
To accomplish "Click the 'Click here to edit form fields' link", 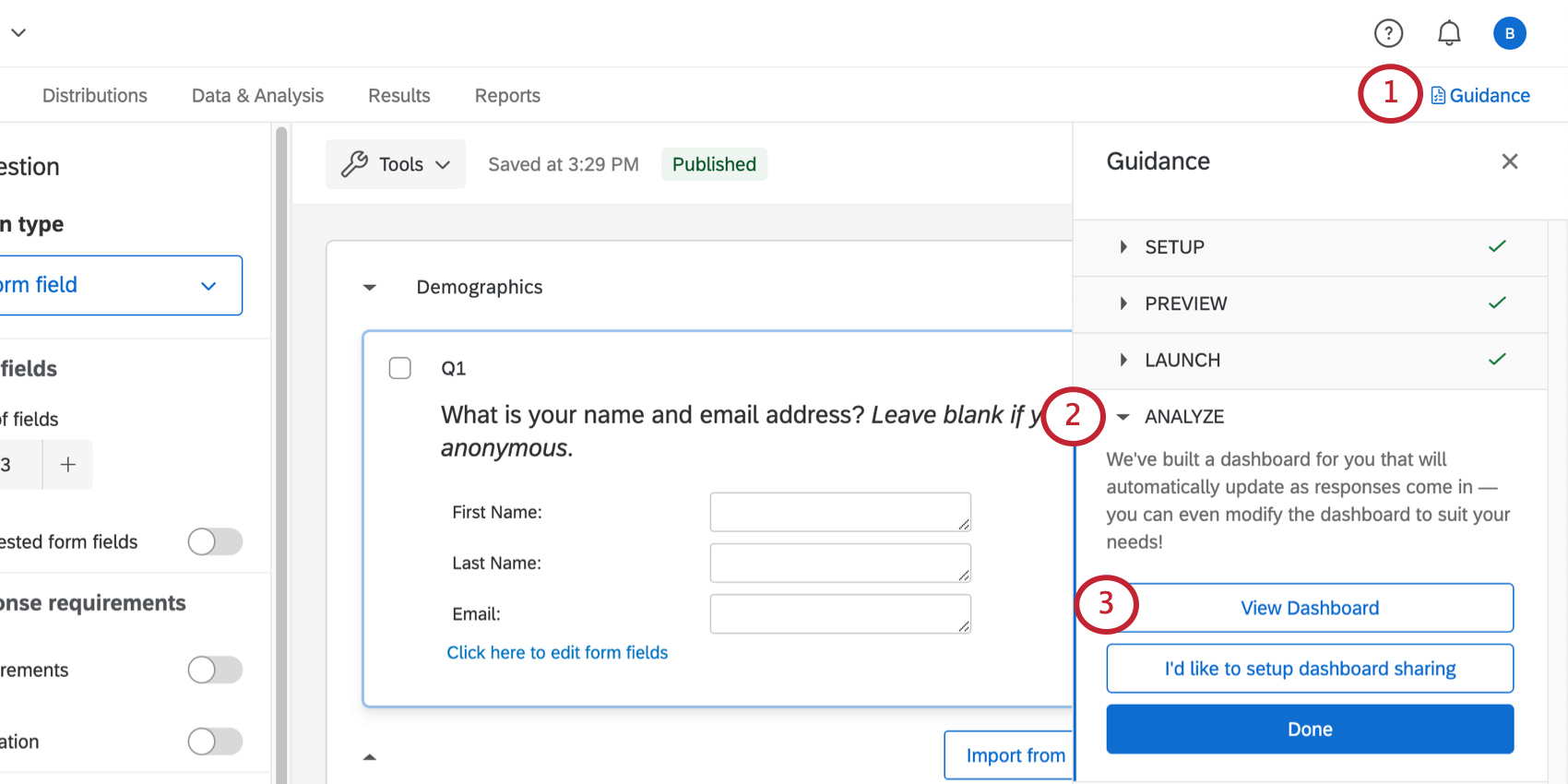I will click(557, 653).
